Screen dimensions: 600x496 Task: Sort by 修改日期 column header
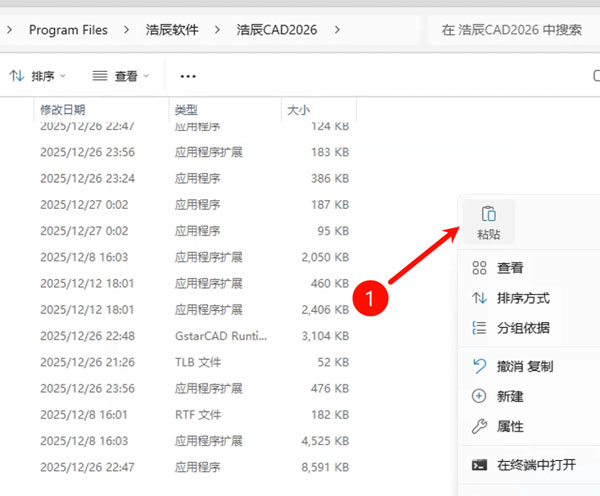tap(101, 110)
